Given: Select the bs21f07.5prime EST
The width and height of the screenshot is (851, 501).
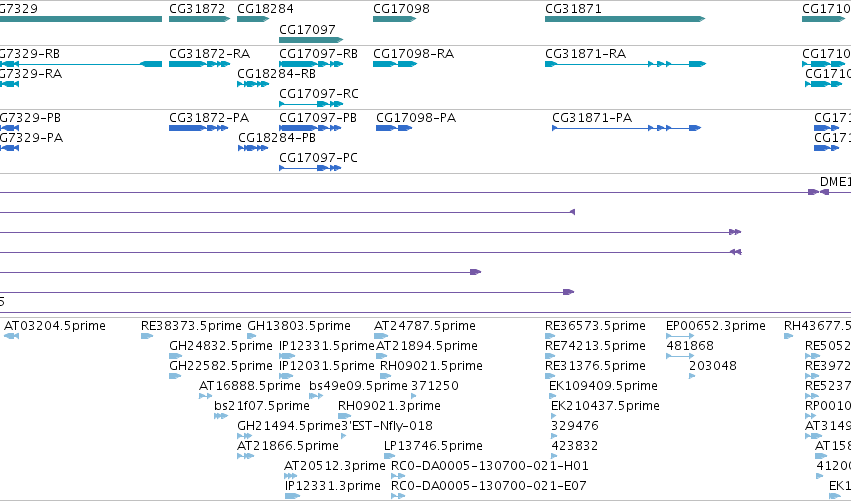Looking at the screenshot, I should pos(220,416).
